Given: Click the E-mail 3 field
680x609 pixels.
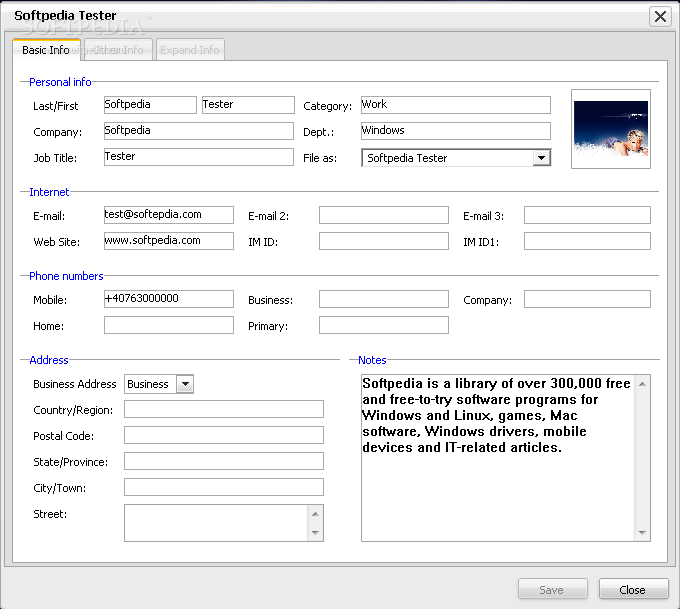Looking at the screenshot, I should click(x=587, y=215).
